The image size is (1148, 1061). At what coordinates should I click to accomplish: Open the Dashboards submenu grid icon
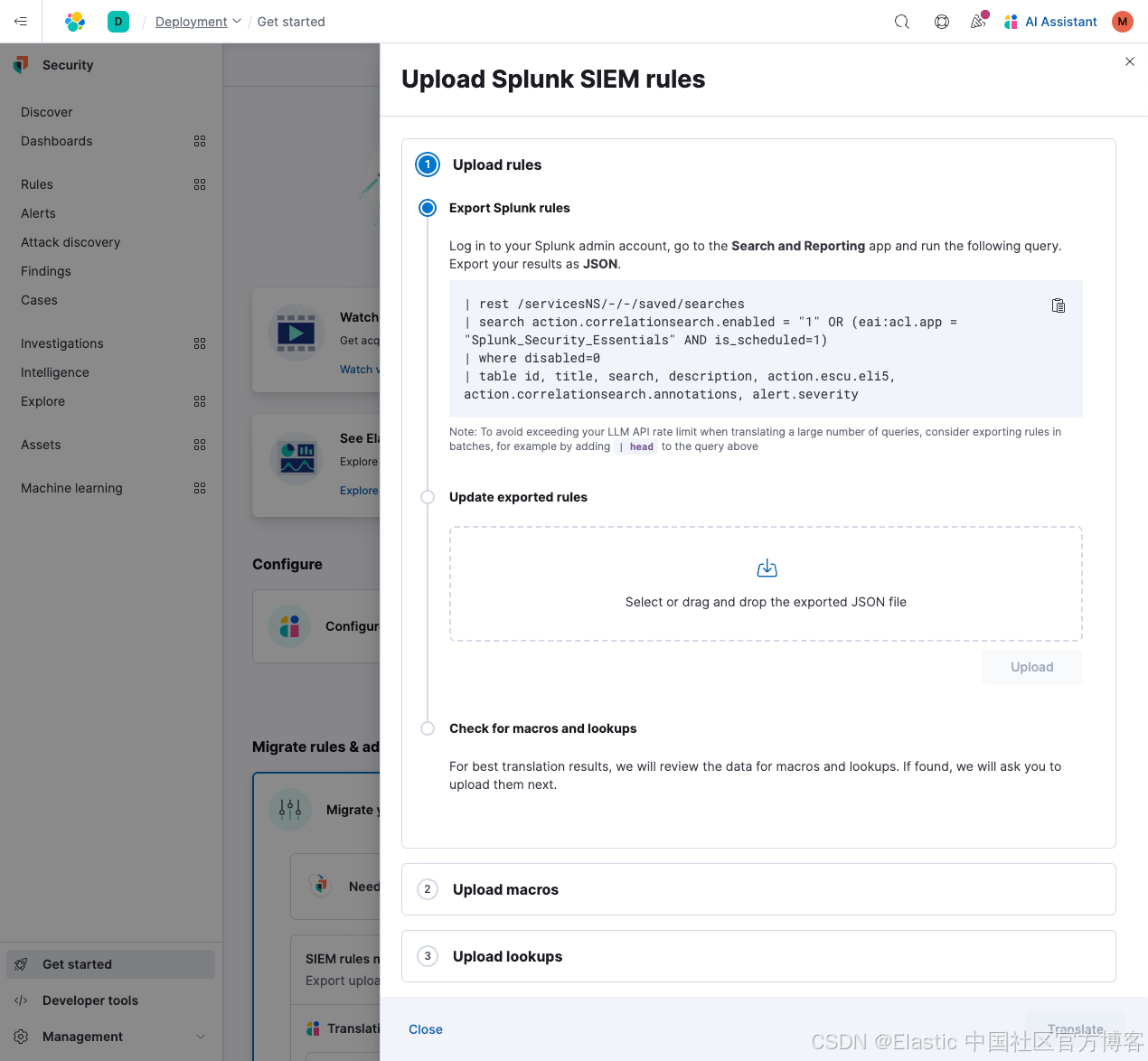pos(200,141)
